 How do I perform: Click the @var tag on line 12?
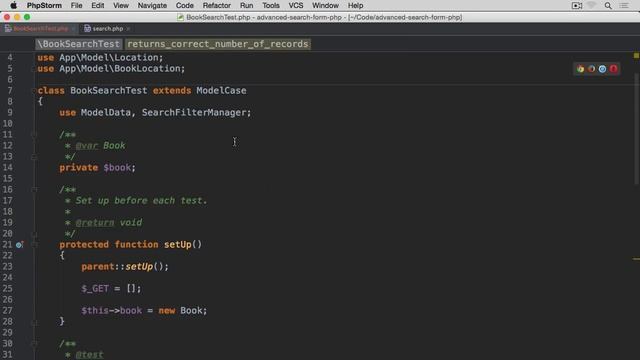click(x=87, y=146)
